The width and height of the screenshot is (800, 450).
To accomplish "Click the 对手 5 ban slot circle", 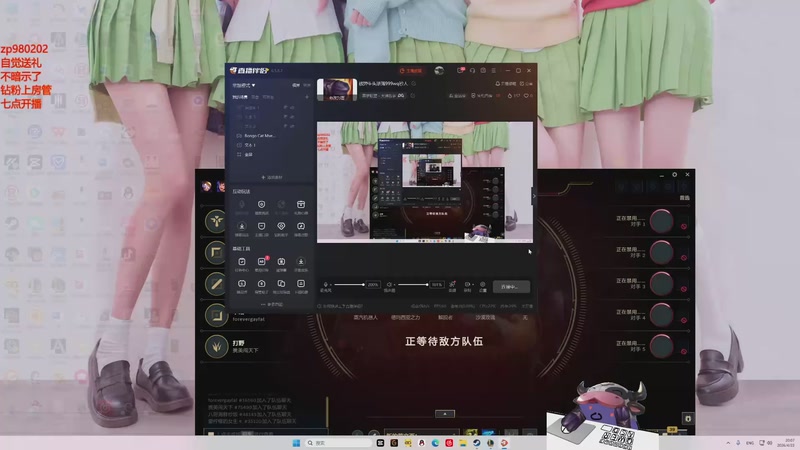I will click(x=662, y=346).
